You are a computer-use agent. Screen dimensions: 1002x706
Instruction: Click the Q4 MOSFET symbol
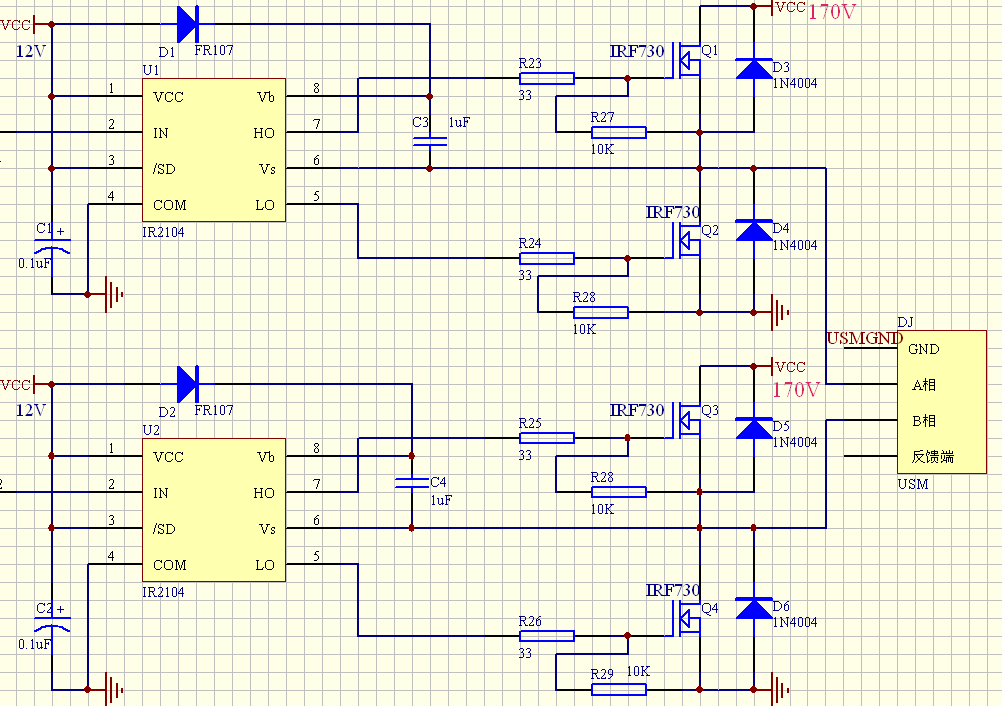[x=688, y=617]
